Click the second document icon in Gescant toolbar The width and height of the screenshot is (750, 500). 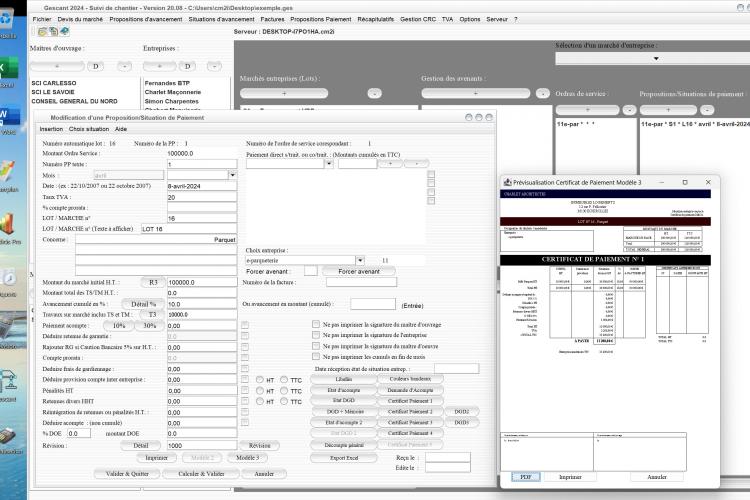tap(53, 32)
